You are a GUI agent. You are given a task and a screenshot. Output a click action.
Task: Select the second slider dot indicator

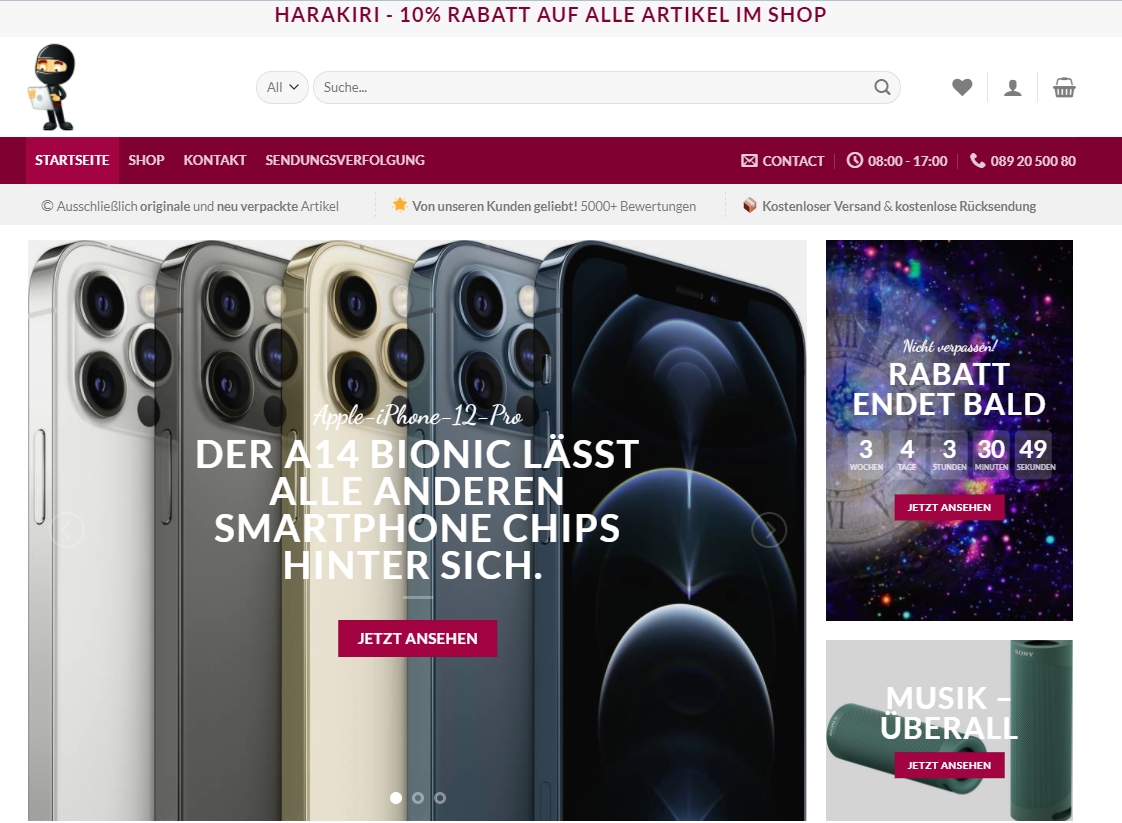coord(418,797)
